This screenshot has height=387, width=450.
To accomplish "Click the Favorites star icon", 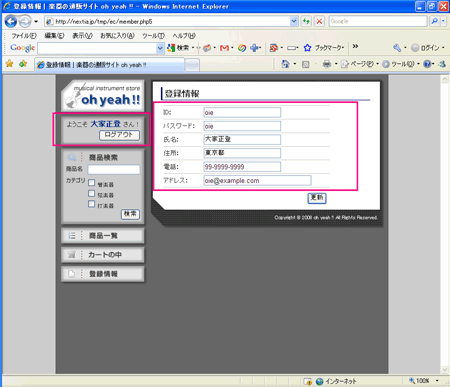I will [9, 63].
